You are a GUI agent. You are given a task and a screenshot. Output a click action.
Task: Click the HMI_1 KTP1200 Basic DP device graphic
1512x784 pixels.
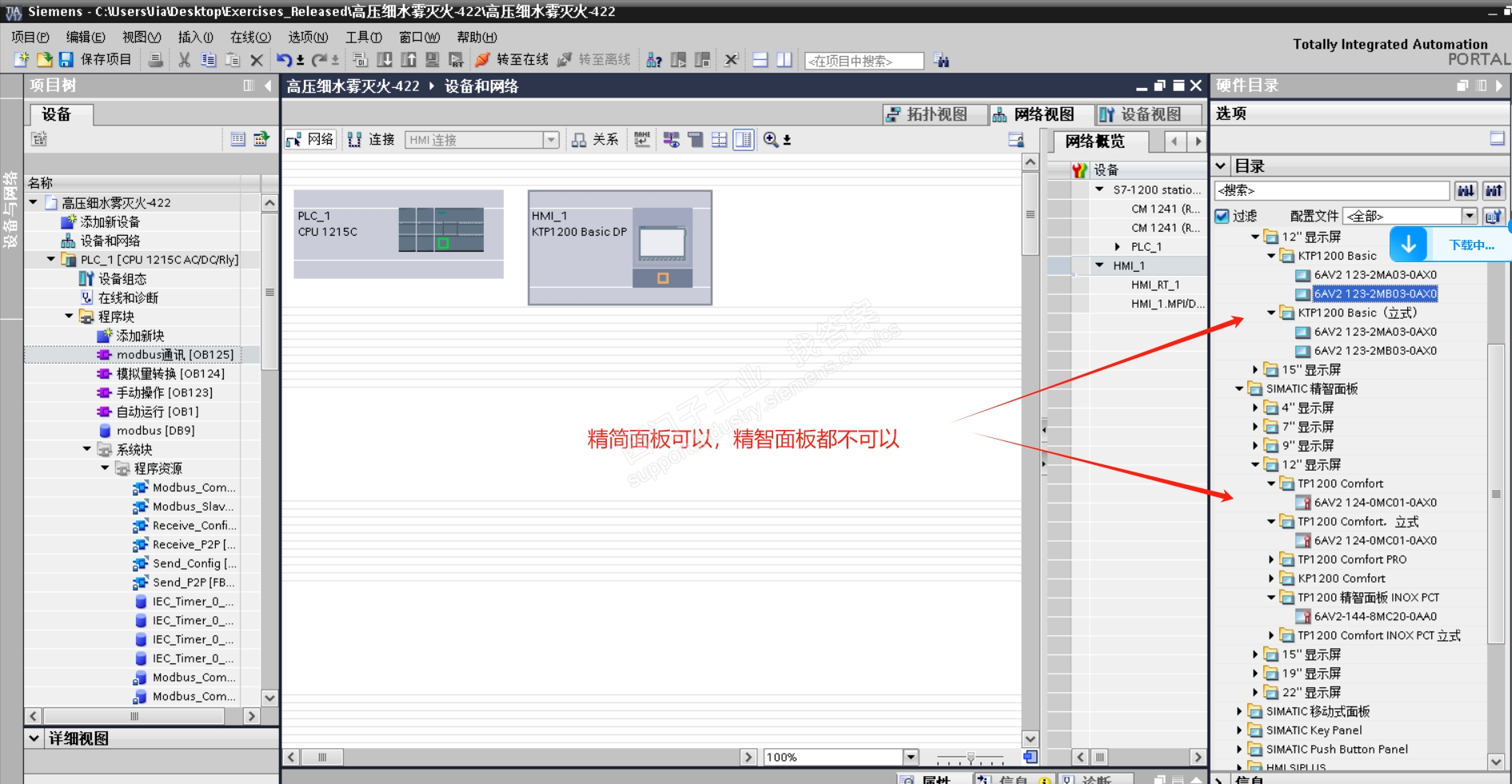(x=663, y=246)
